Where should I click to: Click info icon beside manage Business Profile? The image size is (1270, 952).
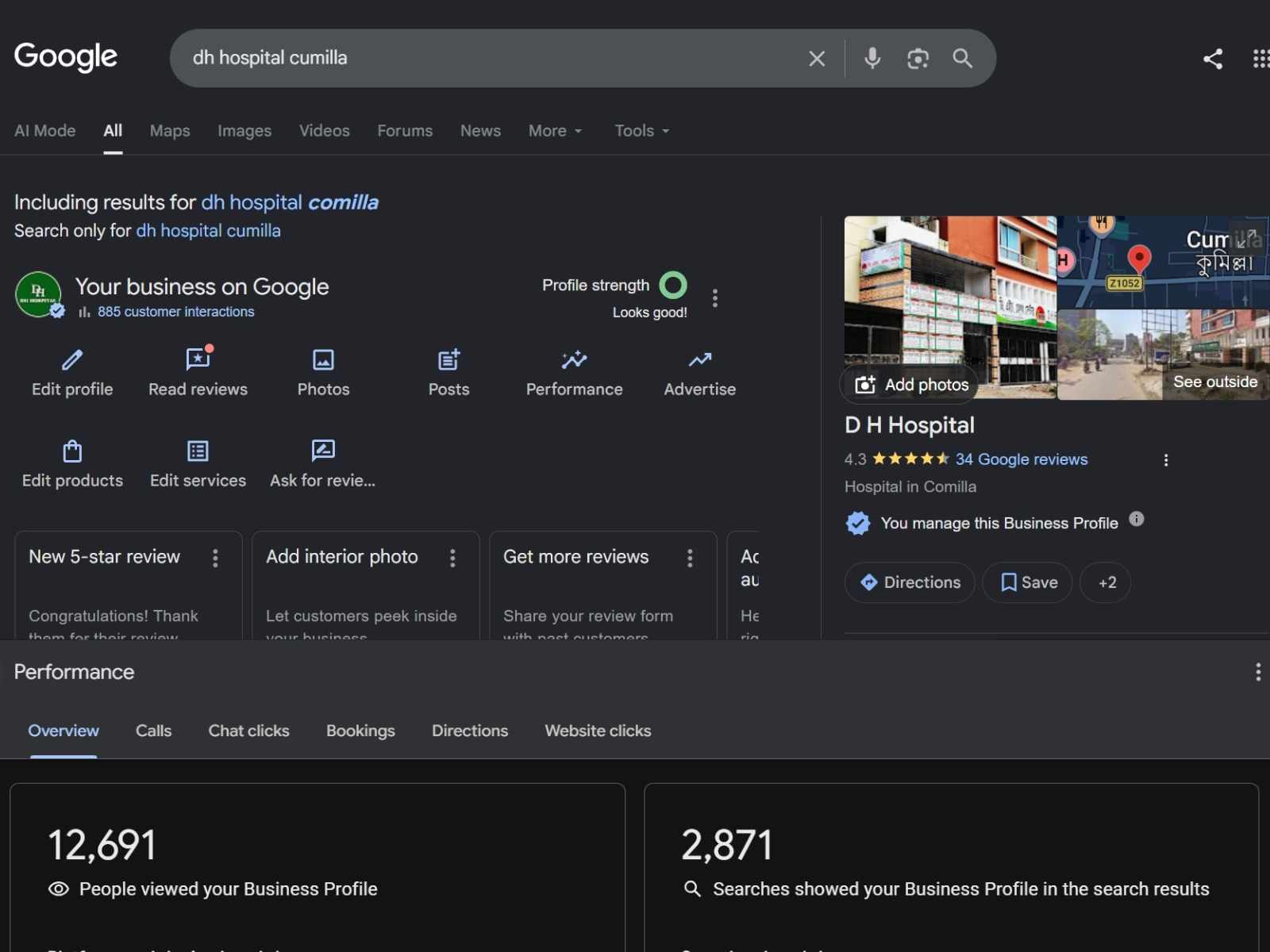[x=1137, y=519]
